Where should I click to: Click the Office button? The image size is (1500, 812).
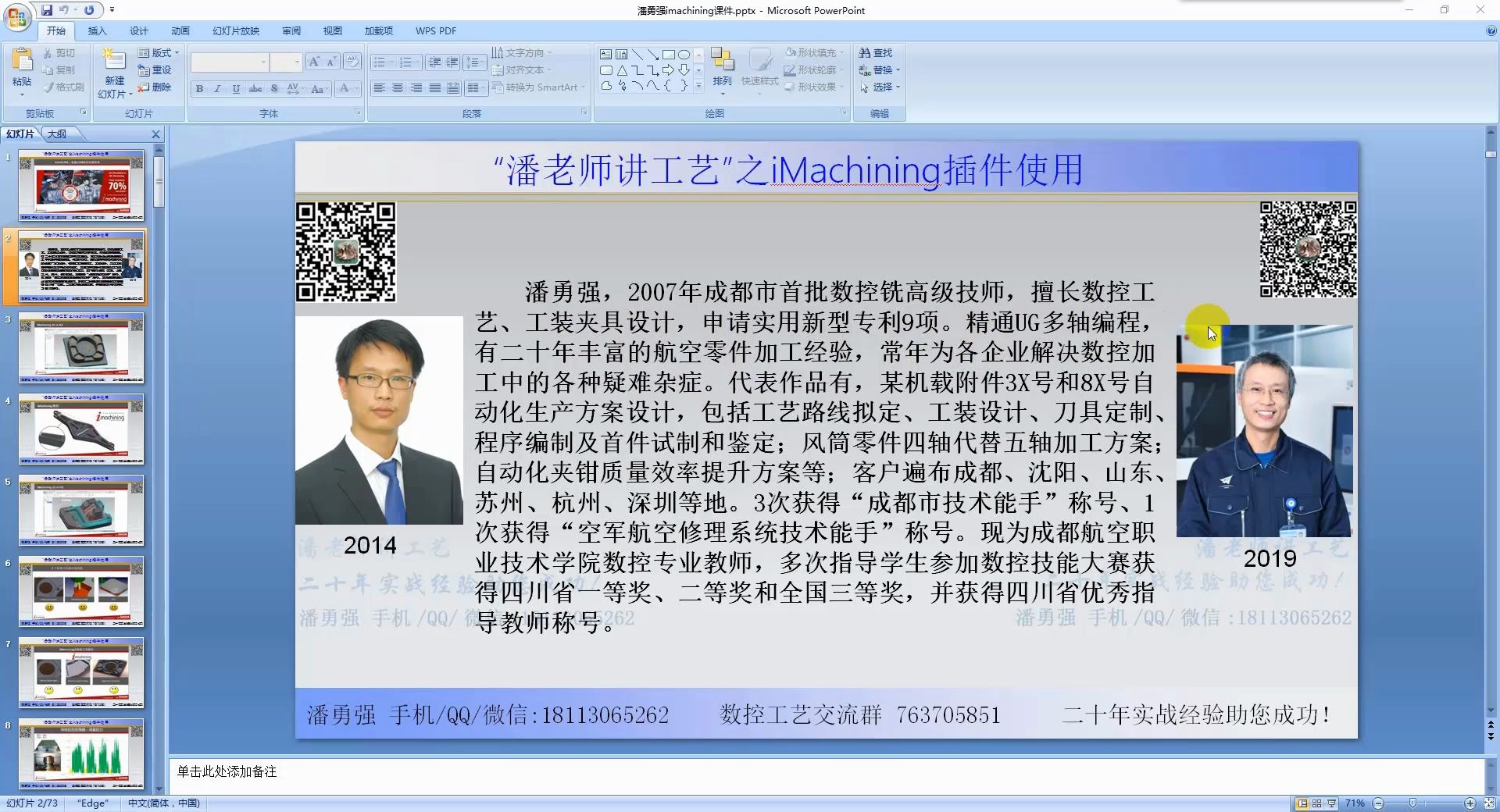(x=17, y=16)
